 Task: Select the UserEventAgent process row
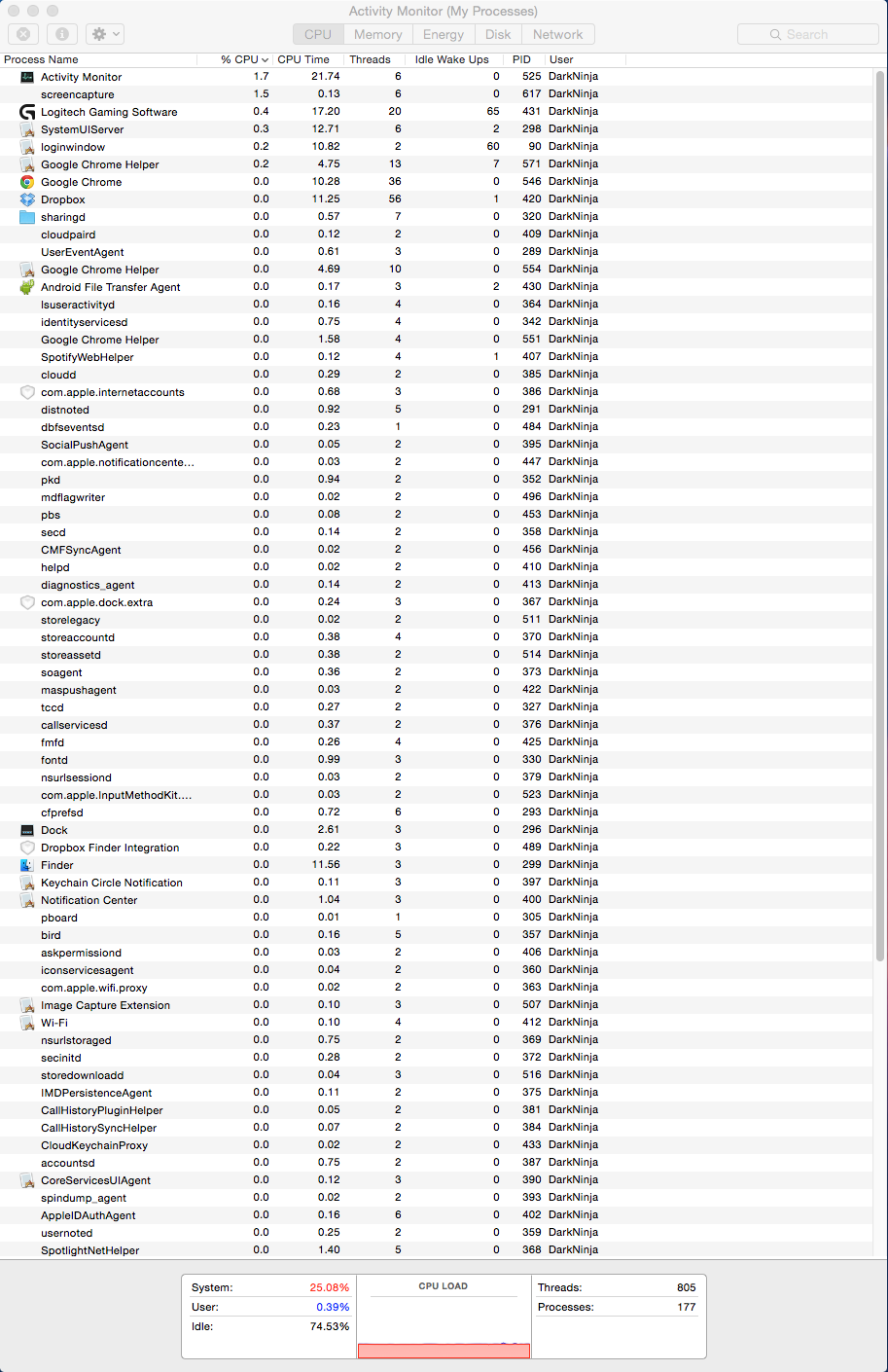[438, 252]
